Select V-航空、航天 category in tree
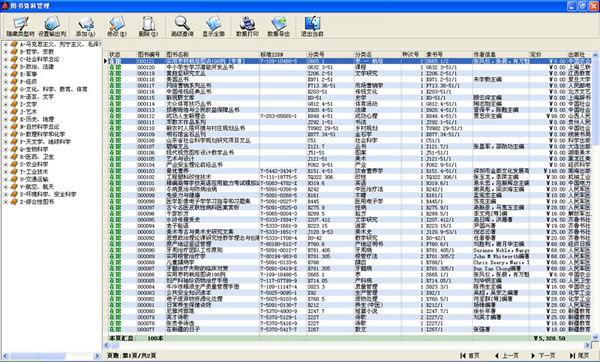 click(x=37, y=187)
